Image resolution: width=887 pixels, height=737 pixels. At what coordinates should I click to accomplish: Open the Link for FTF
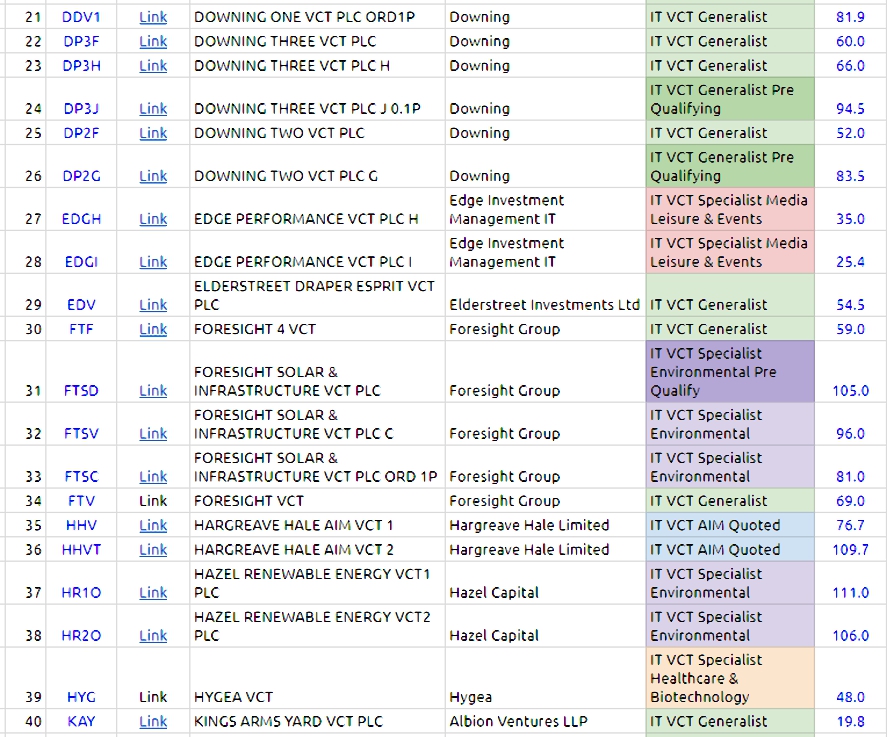[153, 329]
